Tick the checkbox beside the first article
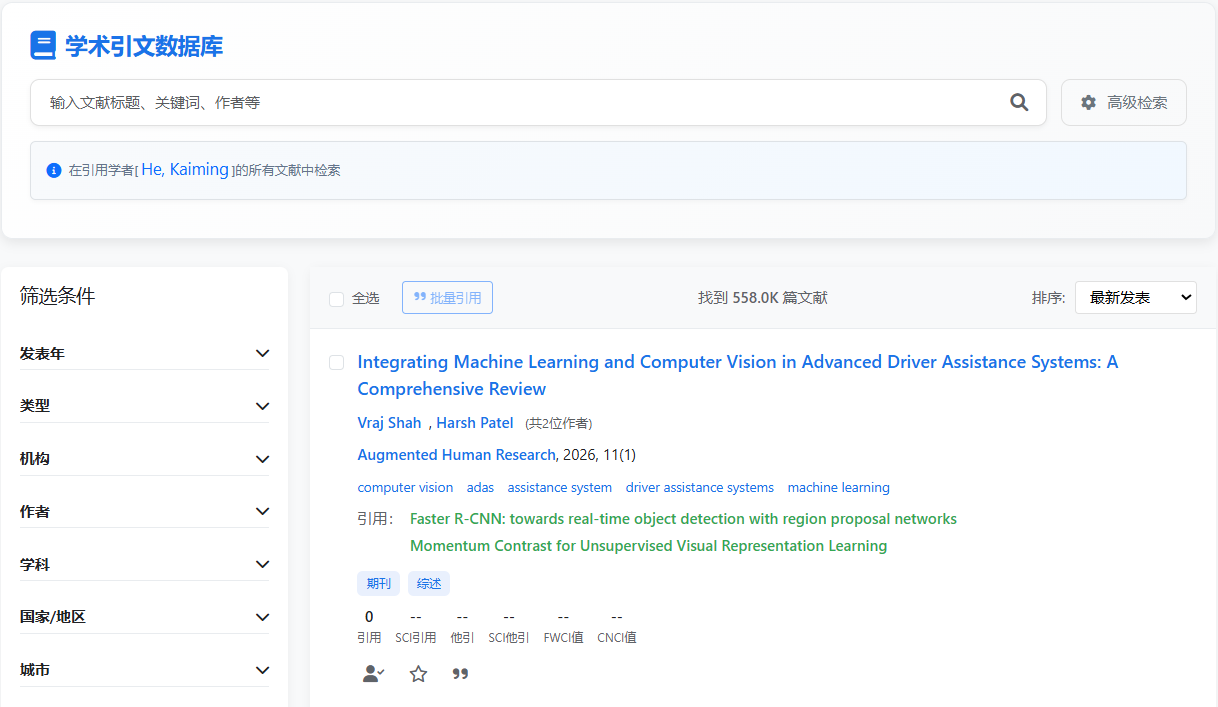The height and width of the screenshot is (707, 1218). point(337,362)
